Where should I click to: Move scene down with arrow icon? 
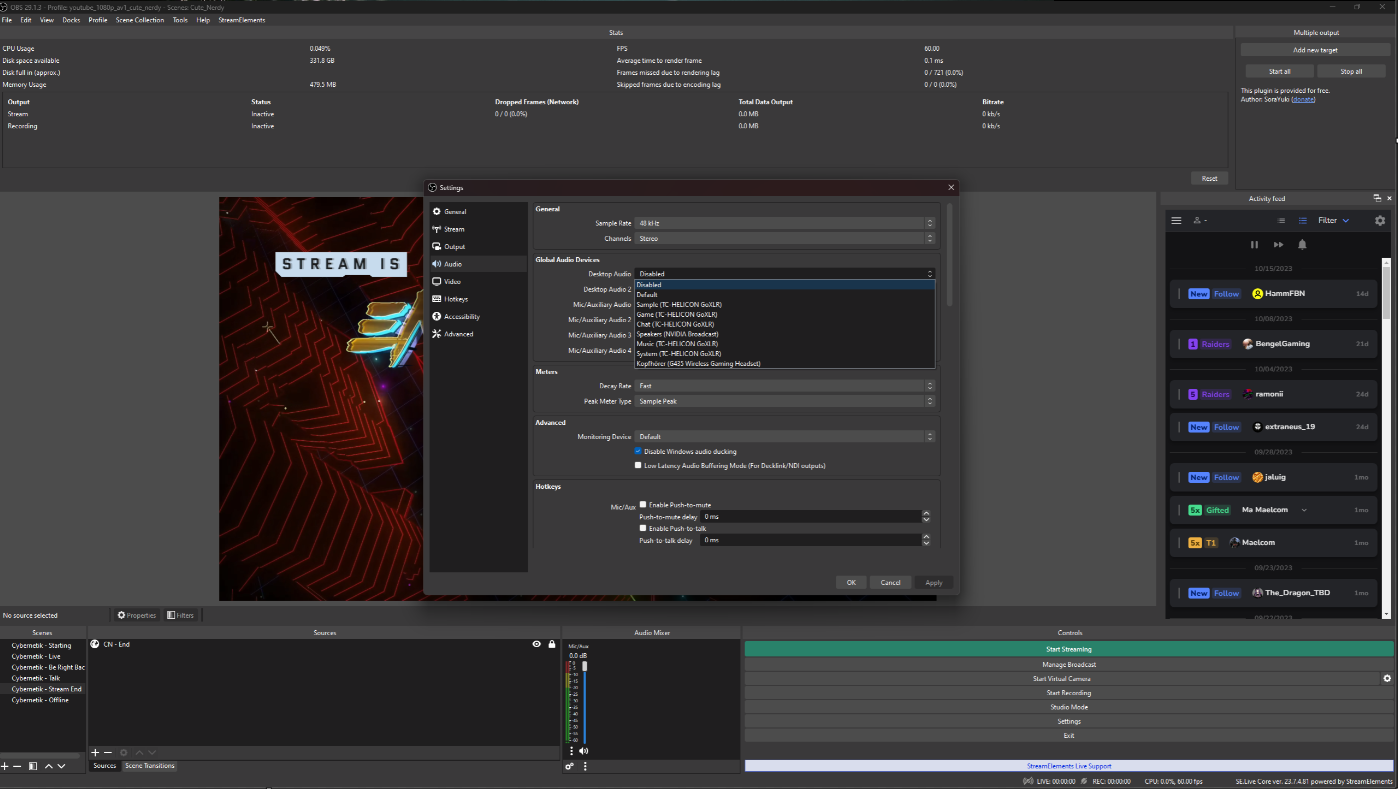(62, 766)
